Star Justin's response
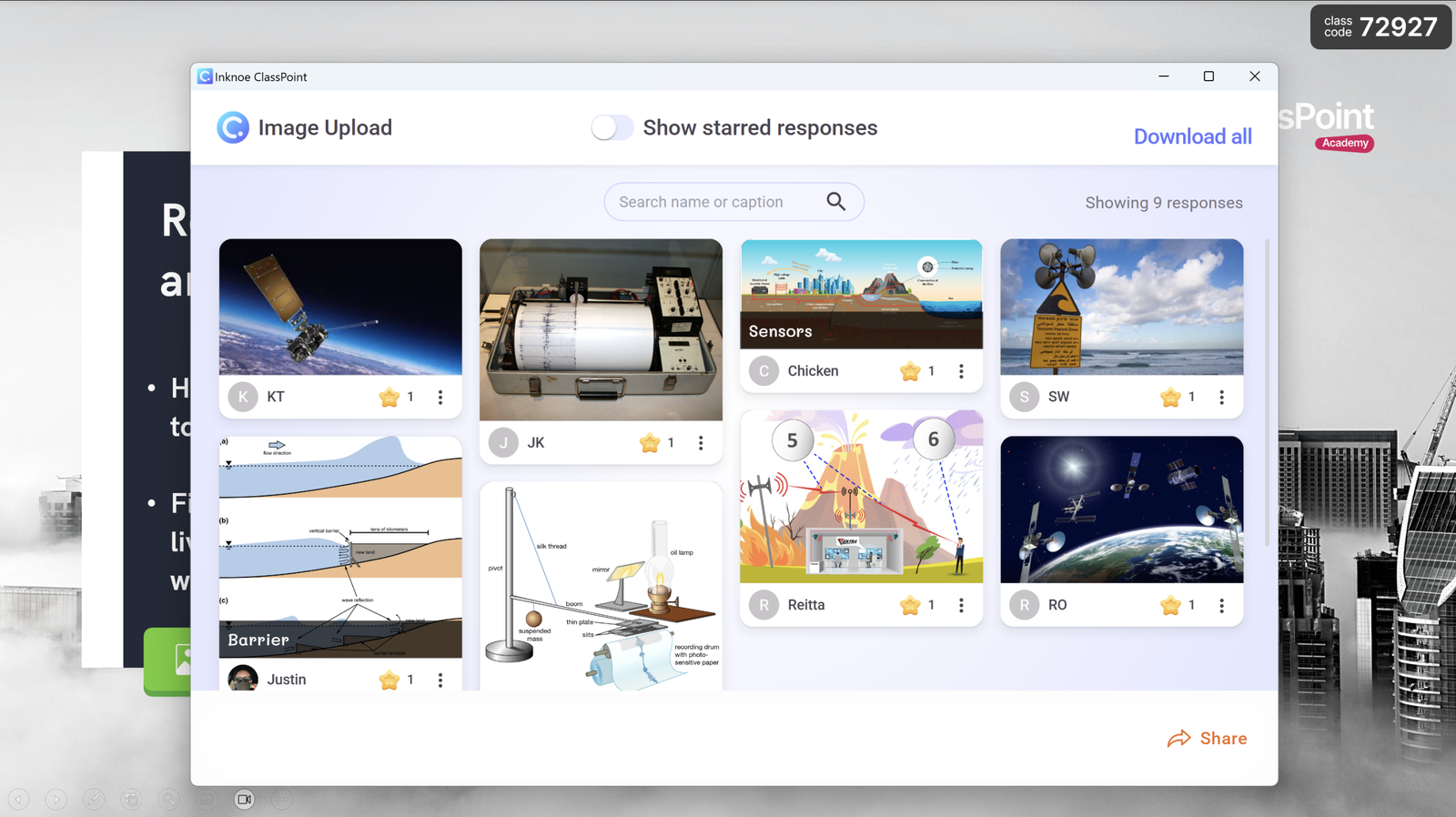 (389, 680)
